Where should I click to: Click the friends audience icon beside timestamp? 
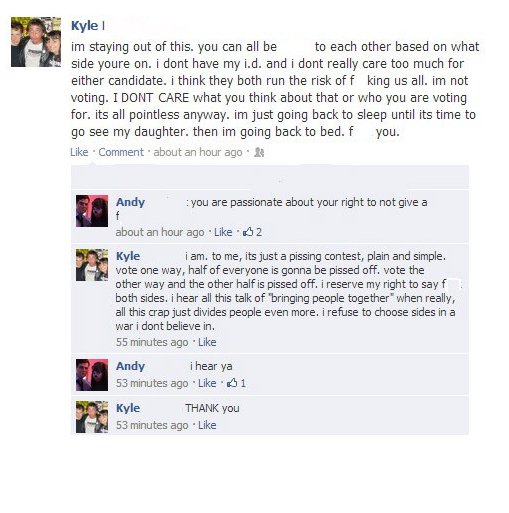259,152
